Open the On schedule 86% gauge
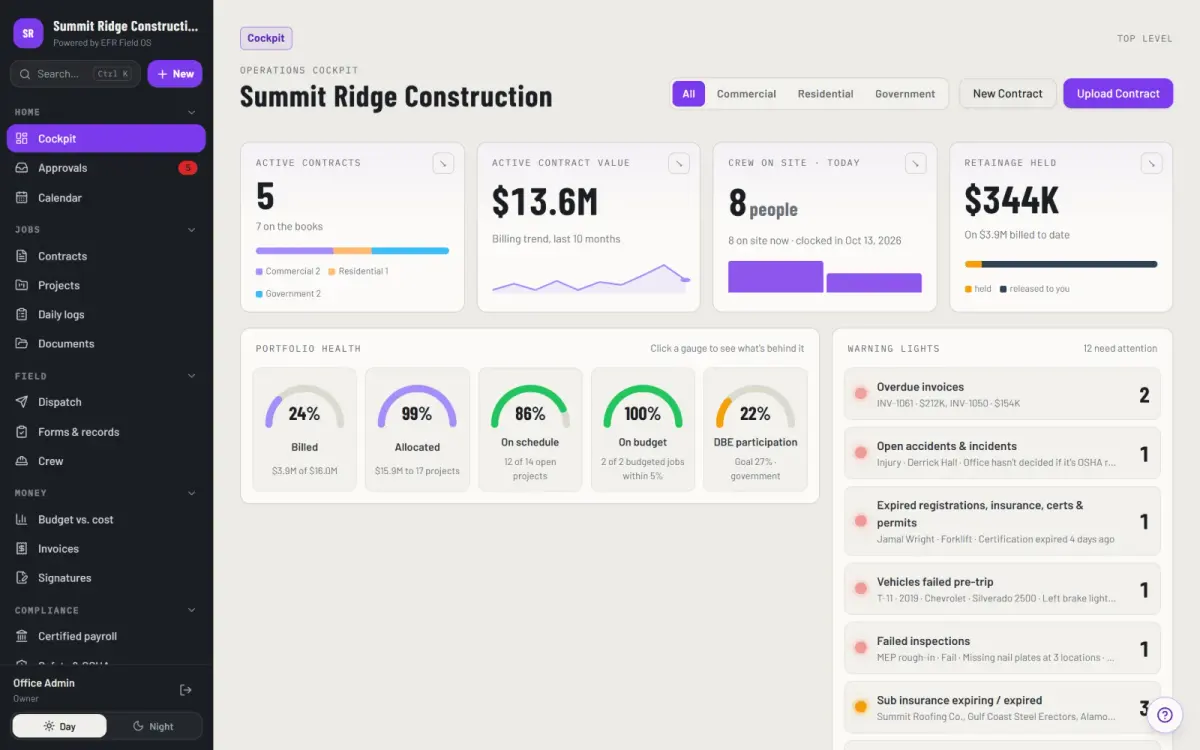 coord(530,429)
